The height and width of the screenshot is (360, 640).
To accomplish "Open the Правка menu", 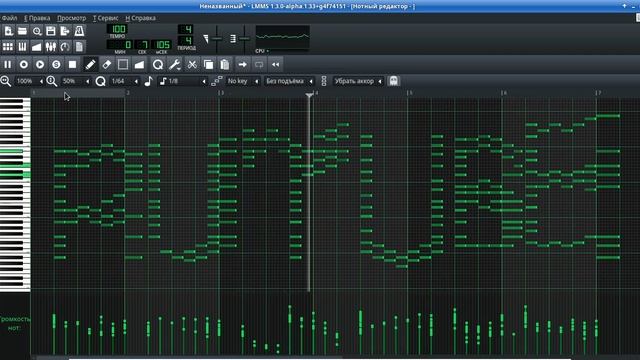I will pyautogui.click(x=37, y=18).
